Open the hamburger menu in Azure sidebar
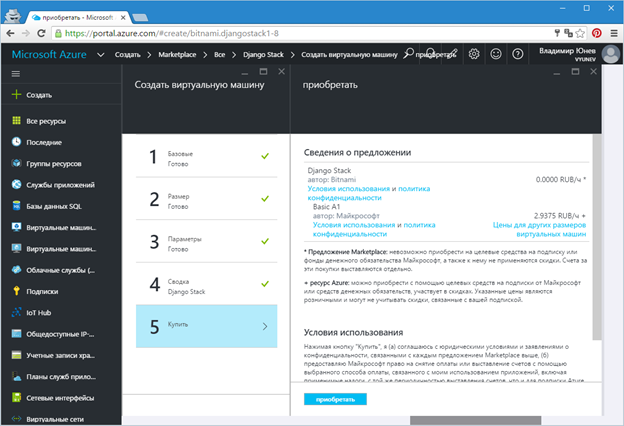 pyautogui.click(x=16, y=74)
